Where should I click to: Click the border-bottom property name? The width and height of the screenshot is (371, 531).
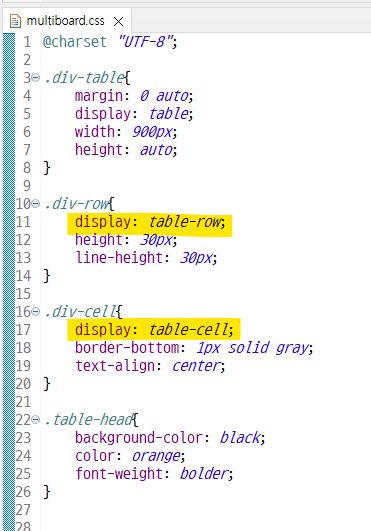(127, 348)
